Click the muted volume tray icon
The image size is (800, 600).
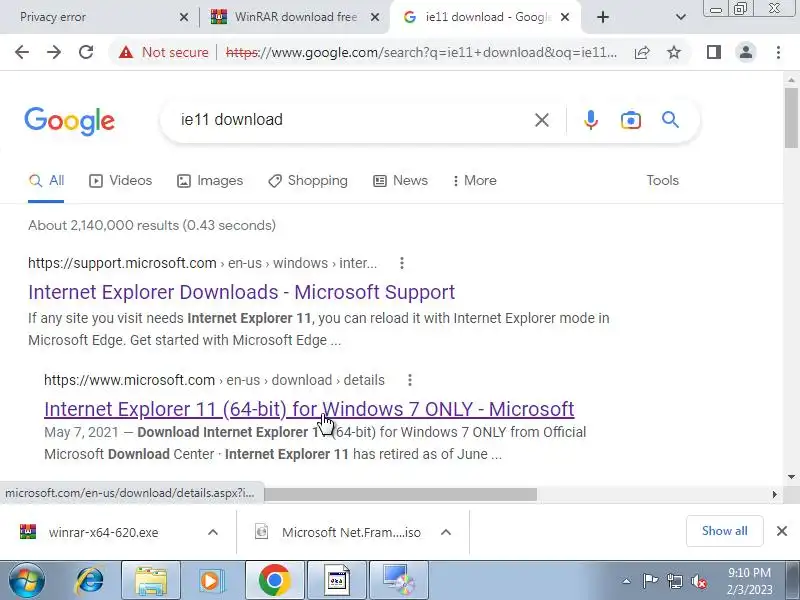pos(699,581)
